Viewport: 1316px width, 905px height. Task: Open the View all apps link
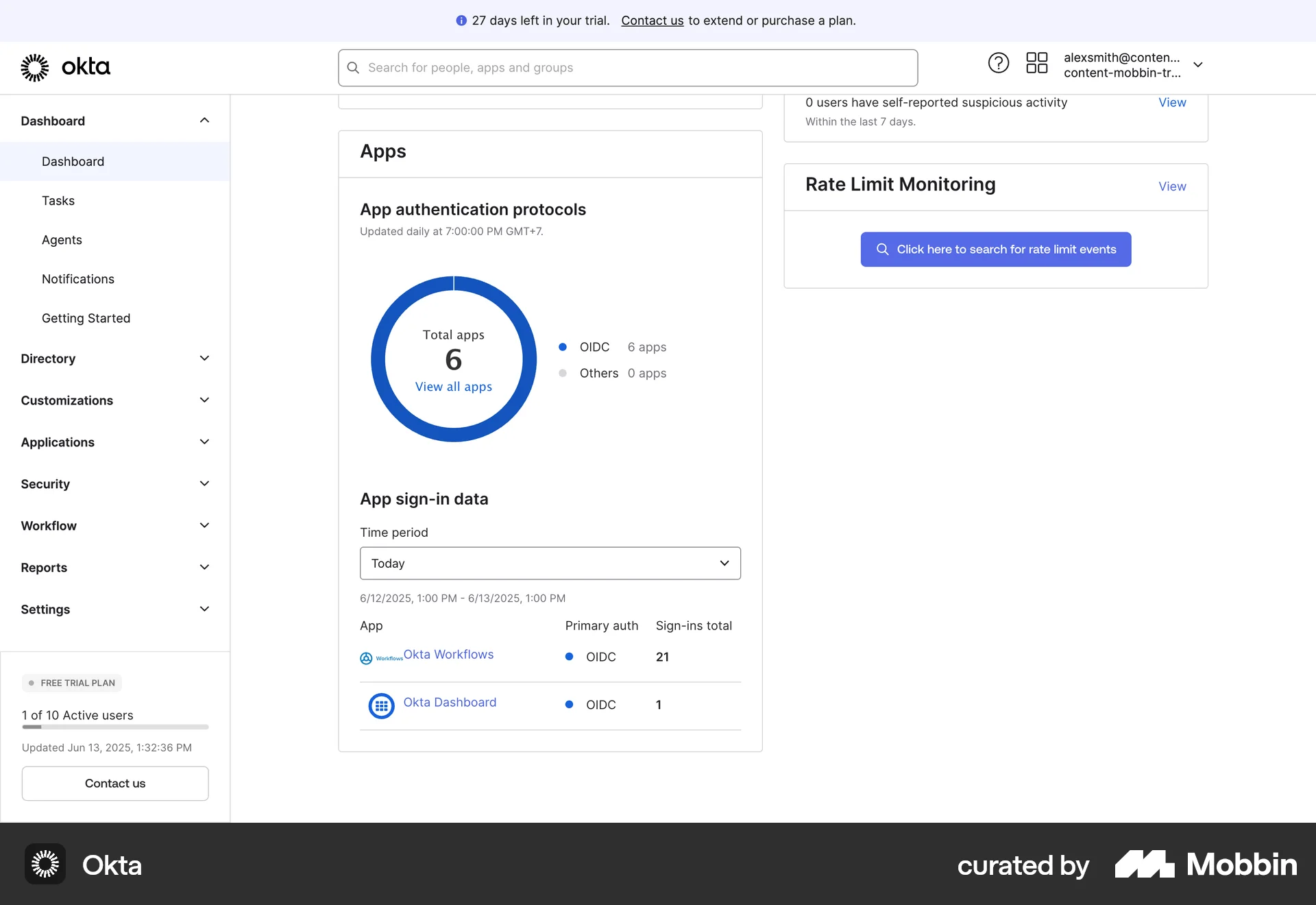(x=453, y=386)
